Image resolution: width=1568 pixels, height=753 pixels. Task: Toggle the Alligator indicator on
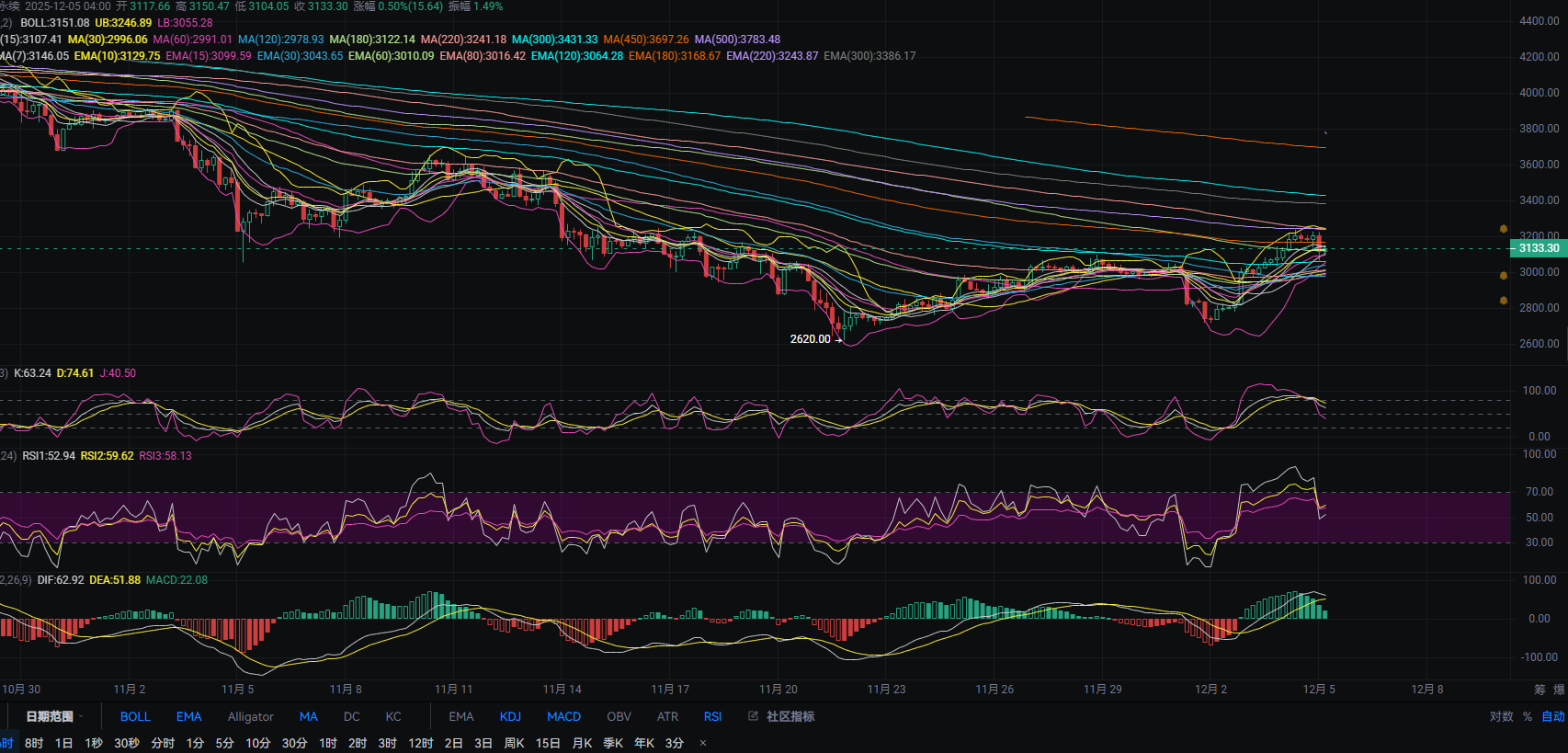coord(250,716)
